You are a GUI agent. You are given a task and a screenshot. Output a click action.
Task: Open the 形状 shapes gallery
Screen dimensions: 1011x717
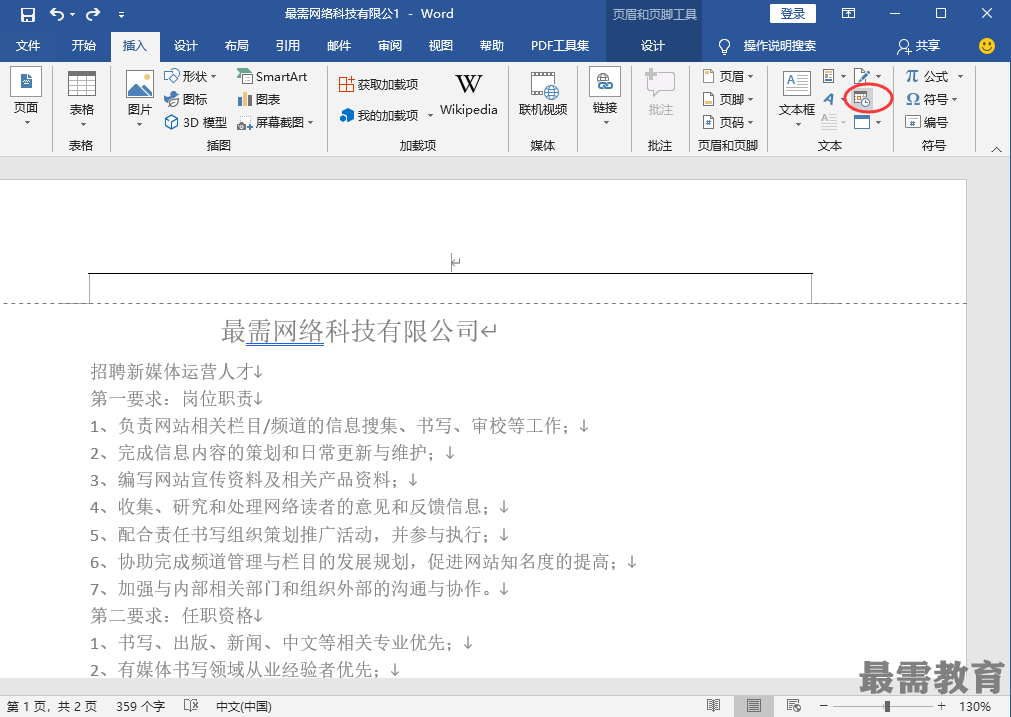tap(190, 76)
